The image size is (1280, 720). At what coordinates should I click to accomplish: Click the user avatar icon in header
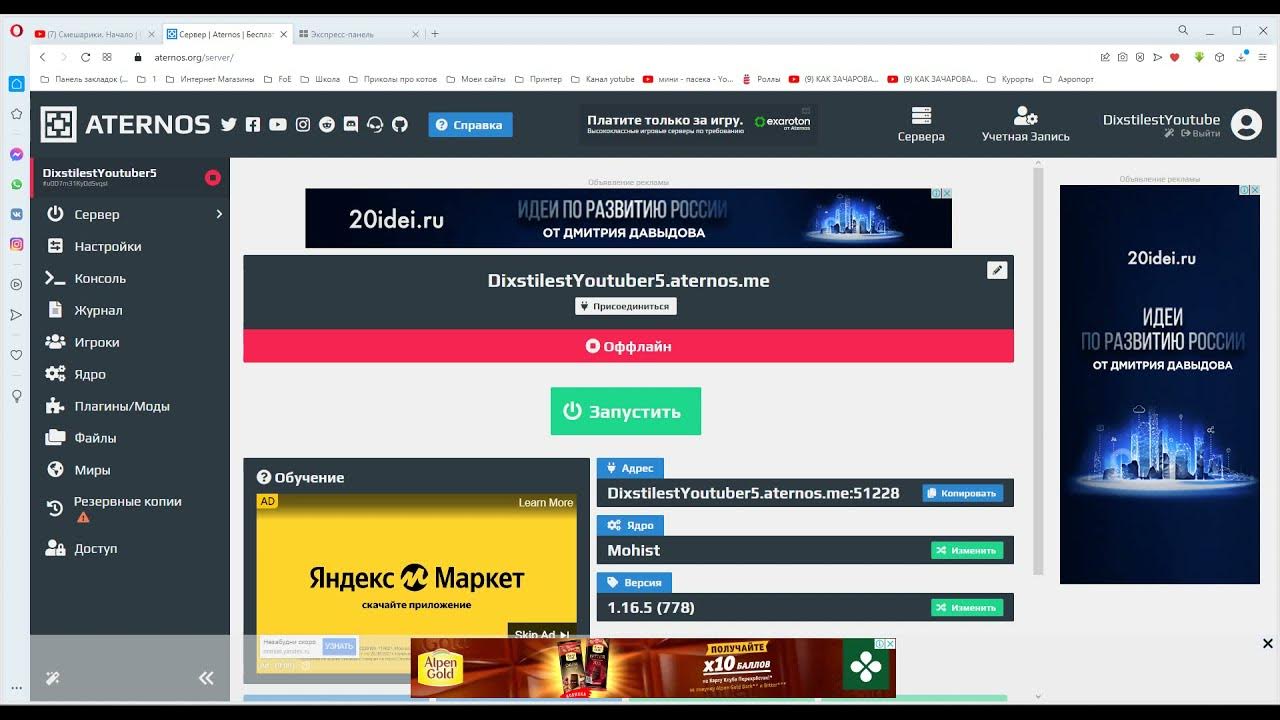click(x=1247, y=125)
